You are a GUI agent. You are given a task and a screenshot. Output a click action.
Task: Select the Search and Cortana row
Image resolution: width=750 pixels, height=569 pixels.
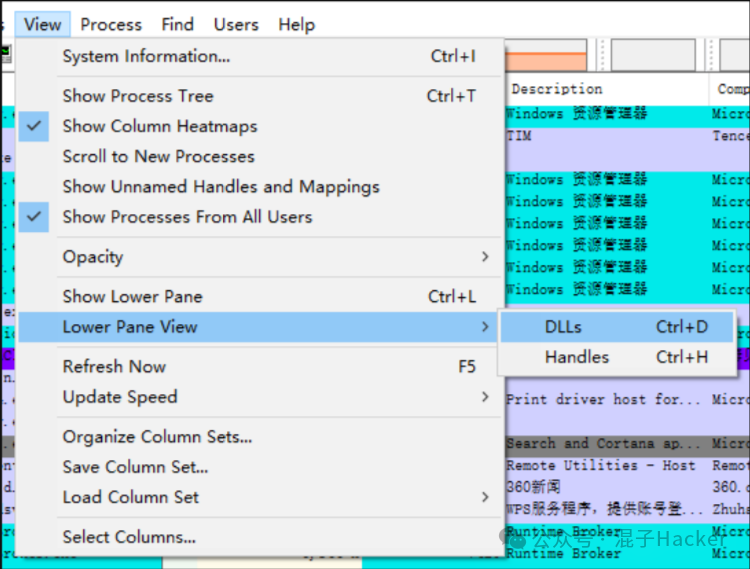[x=628, y=443]
